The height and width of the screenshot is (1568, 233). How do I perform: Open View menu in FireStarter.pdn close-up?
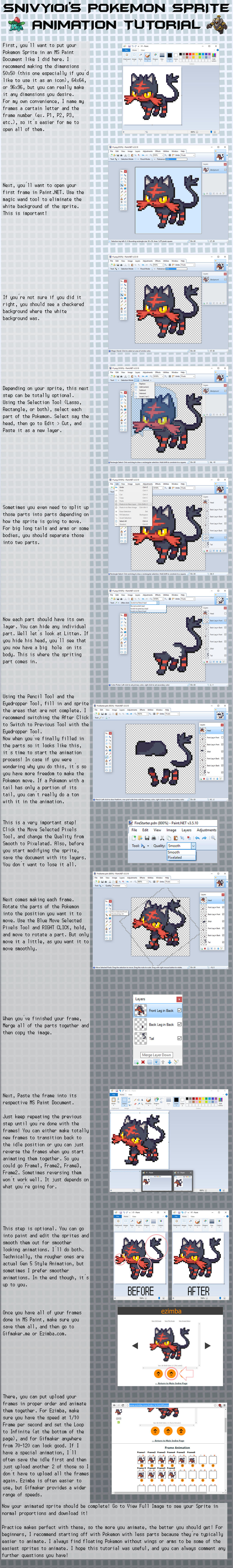[x=157, y=830]
